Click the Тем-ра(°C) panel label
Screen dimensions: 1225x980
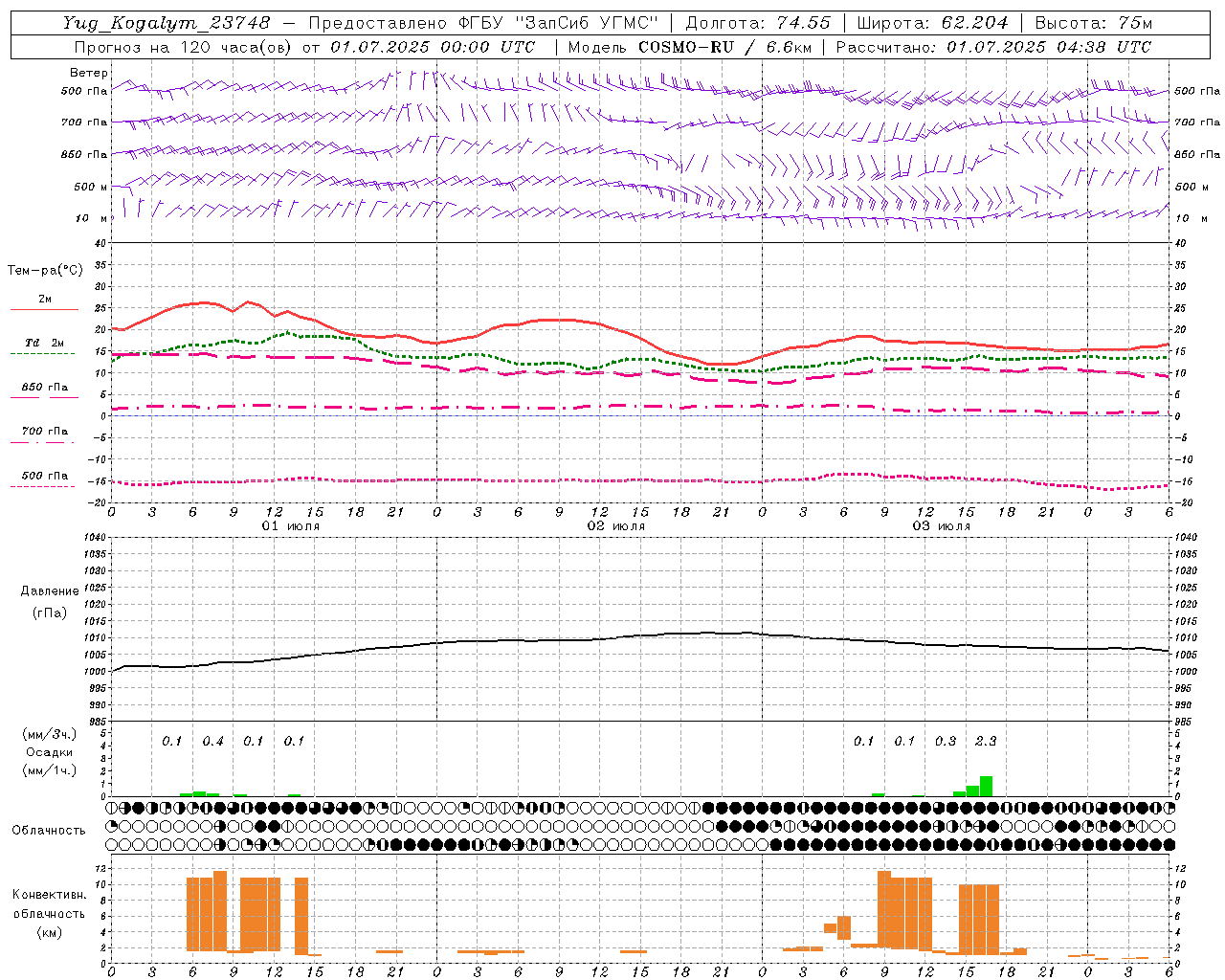click(x=45, y=271)
